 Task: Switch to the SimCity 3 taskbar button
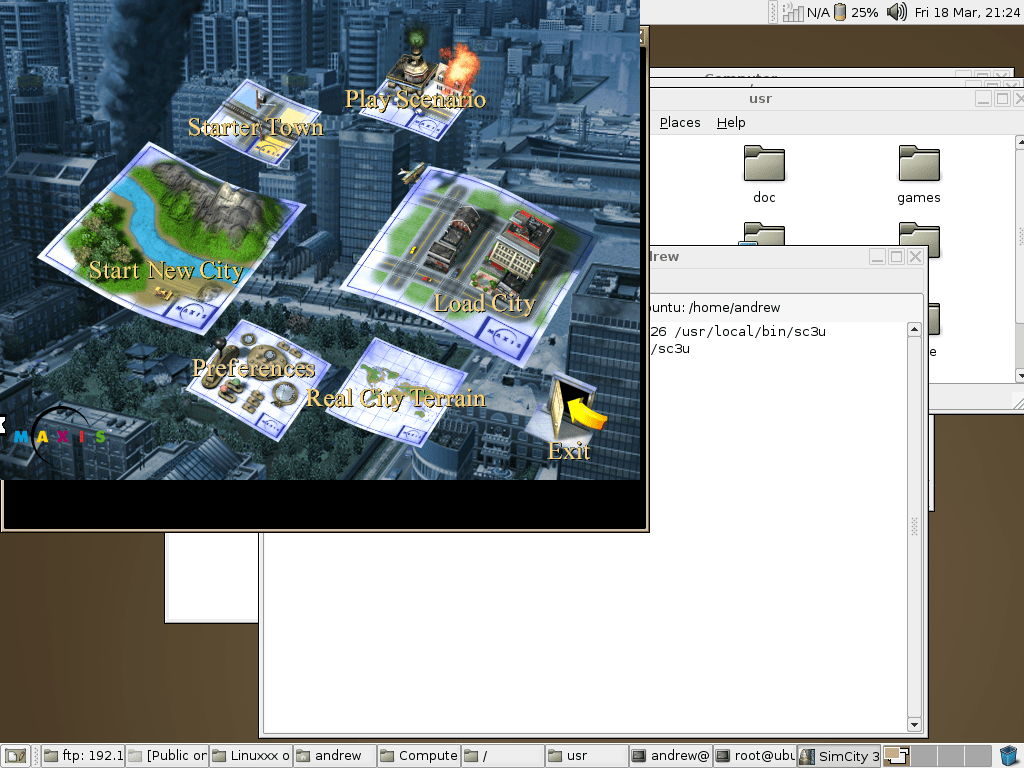click(x=838, y=756)
